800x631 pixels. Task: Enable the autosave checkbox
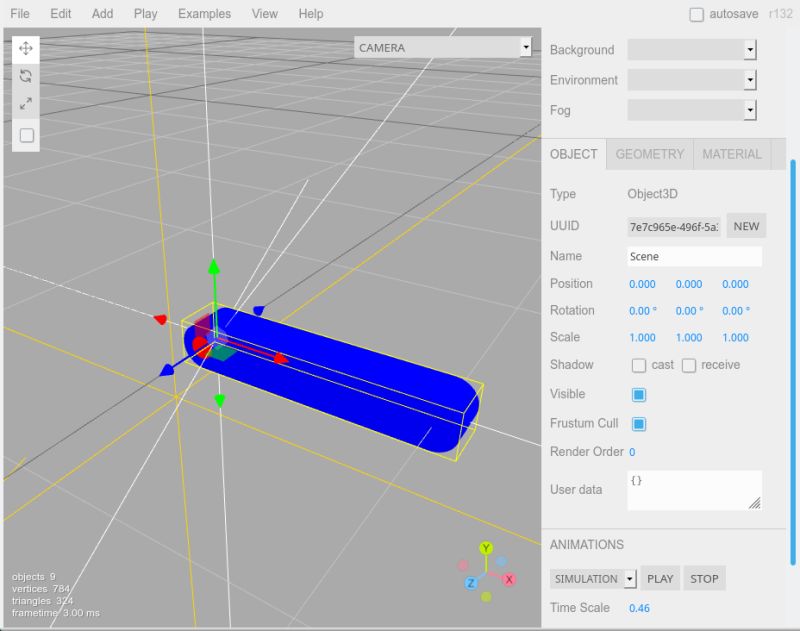click(x=696, y=14)
